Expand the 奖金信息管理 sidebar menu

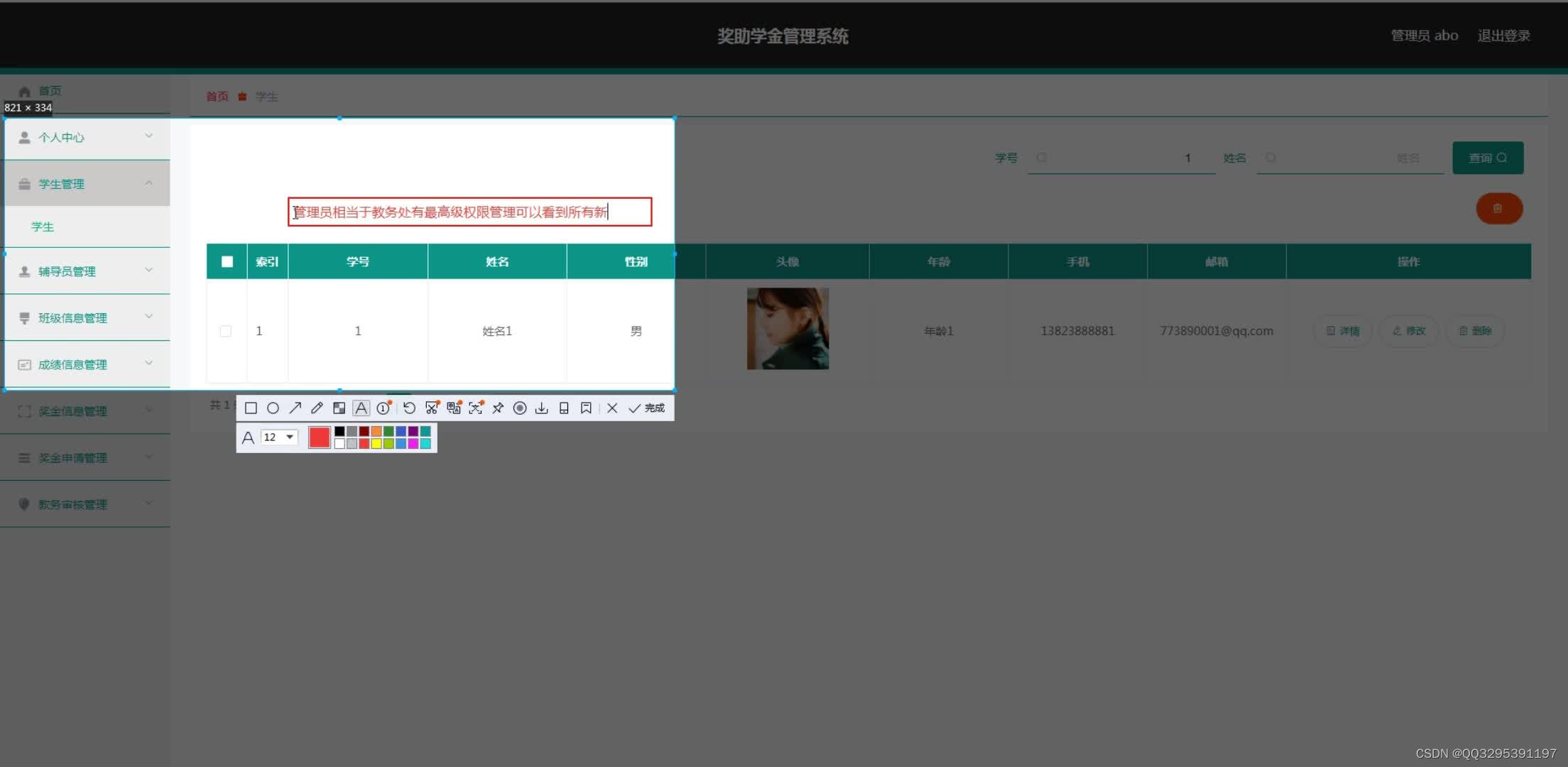(85, 411)
